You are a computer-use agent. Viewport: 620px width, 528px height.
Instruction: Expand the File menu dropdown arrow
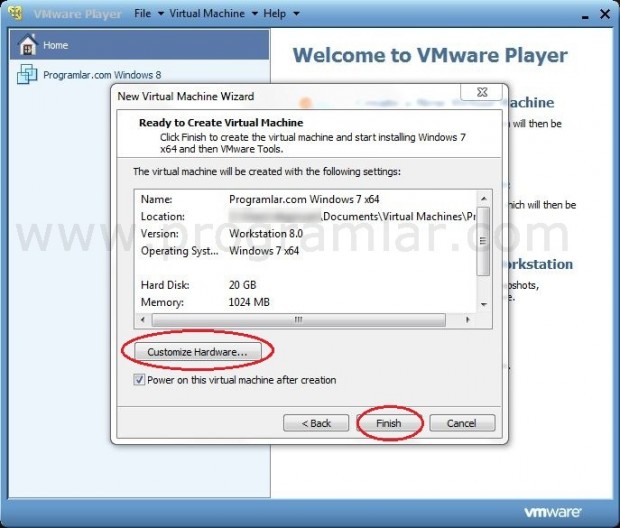click(161, 14)
